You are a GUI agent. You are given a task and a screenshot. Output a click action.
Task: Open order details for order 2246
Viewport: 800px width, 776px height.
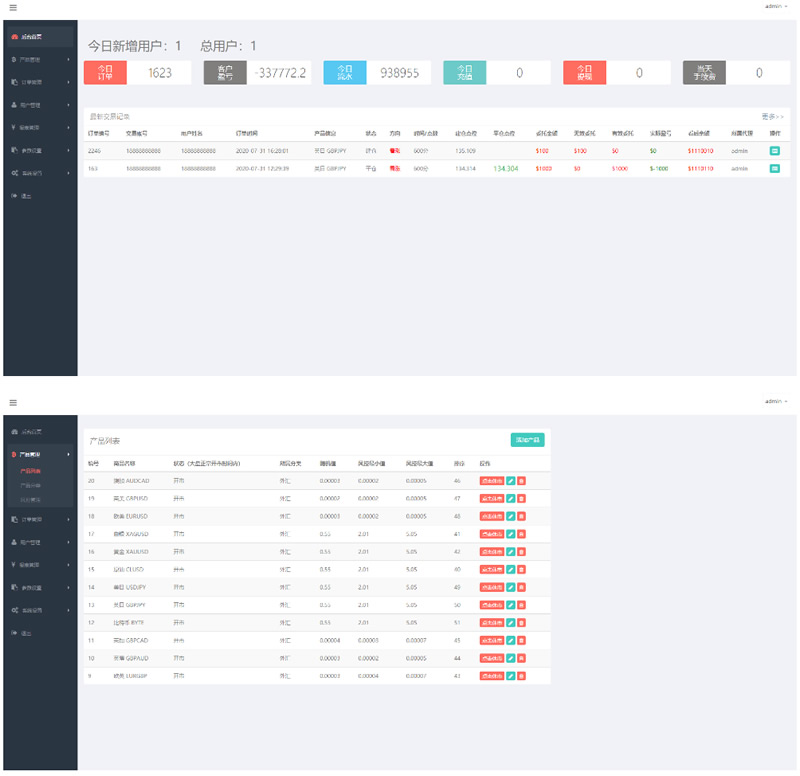(774, 150)
